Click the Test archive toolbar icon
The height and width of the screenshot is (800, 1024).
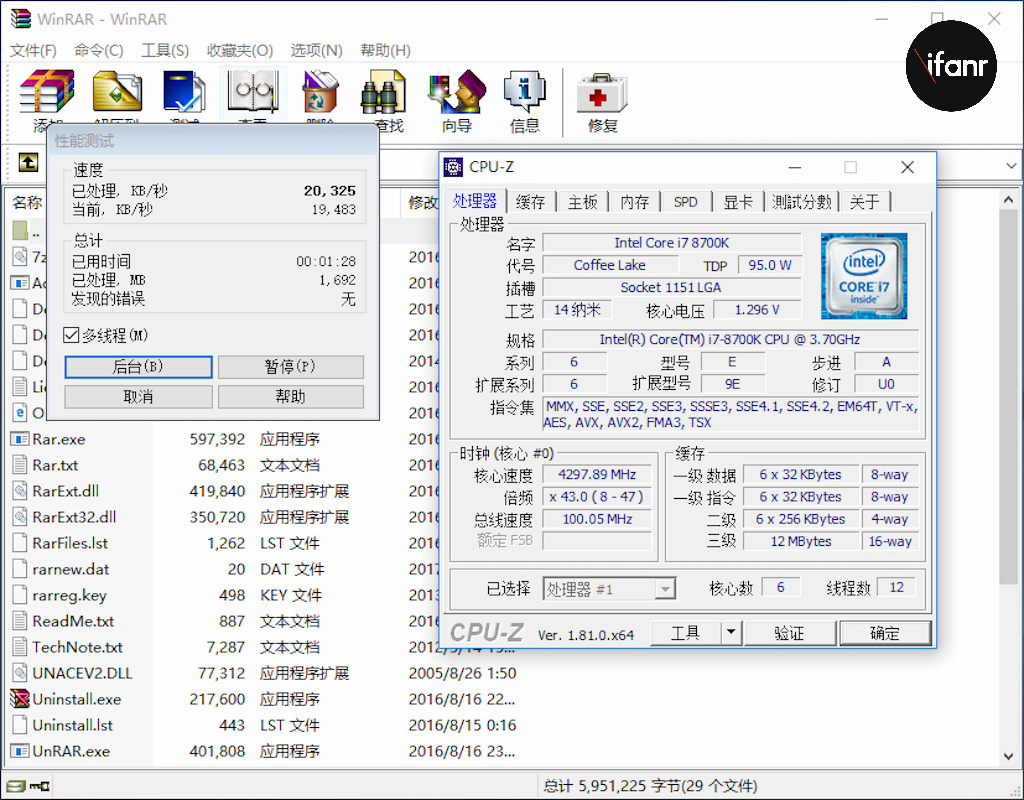click(185, 96)
